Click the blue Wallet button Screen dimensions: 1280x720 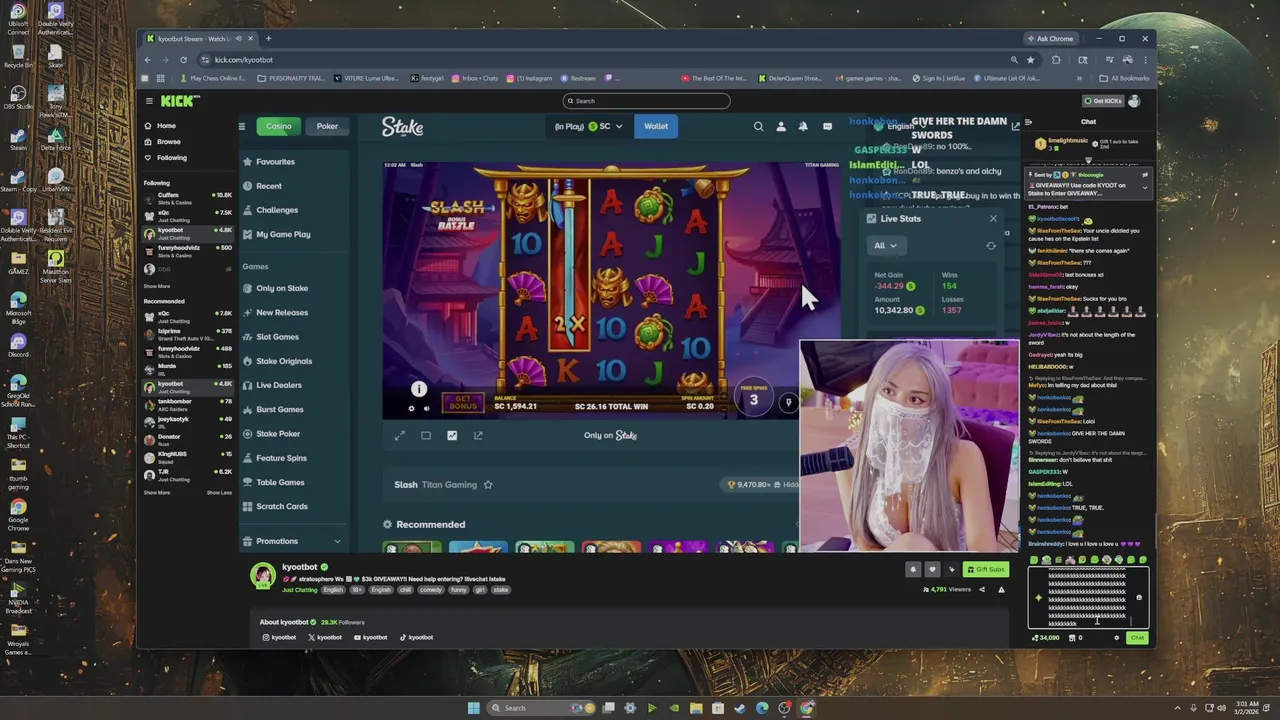click(656, 126)
